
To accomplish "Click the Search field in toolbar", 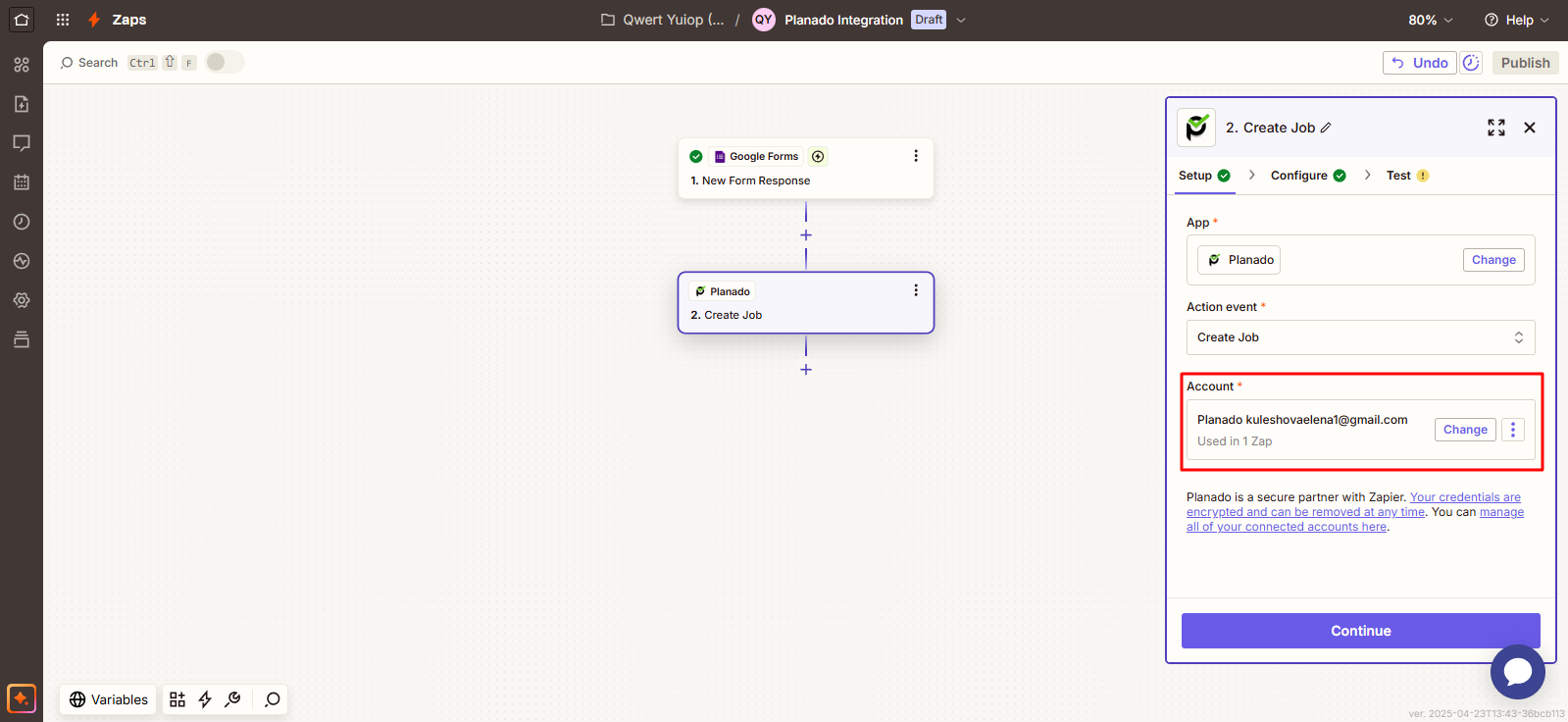I will tap(89, 62).
